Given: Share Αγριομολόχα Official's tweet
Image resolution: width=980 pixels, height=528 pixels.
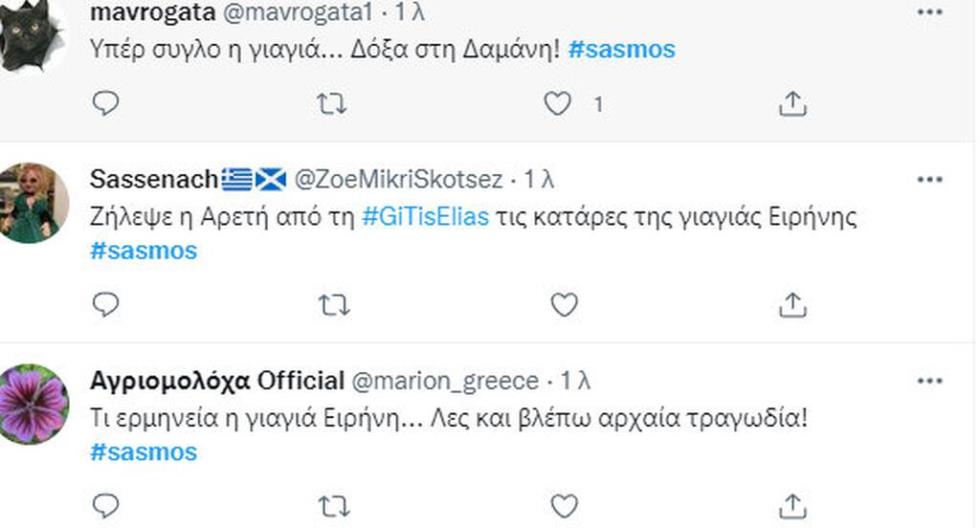Looking at the screenshot, I should point(792,505).
